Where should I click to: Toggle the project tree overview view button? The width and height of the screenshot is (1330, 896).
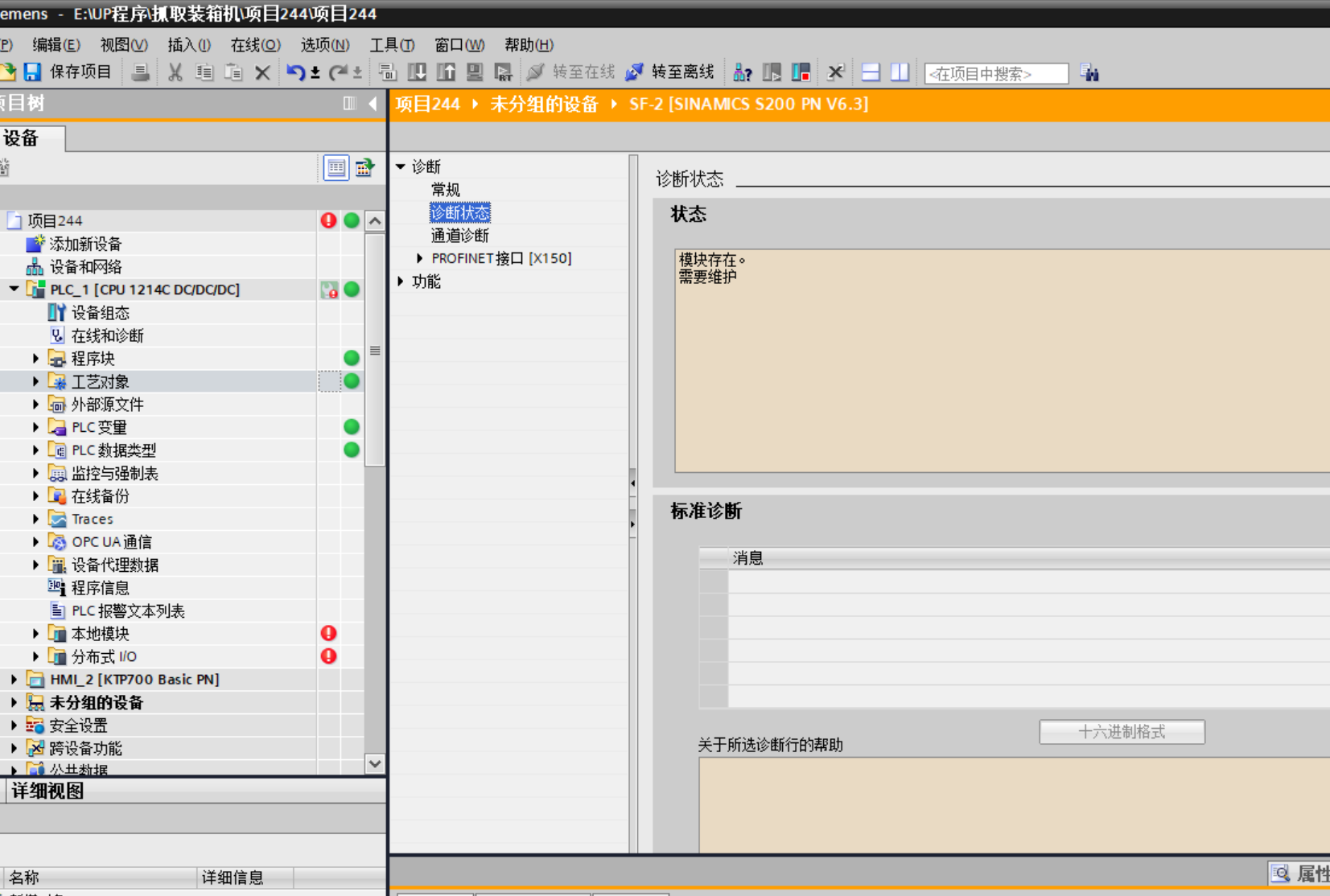(336, 167)
